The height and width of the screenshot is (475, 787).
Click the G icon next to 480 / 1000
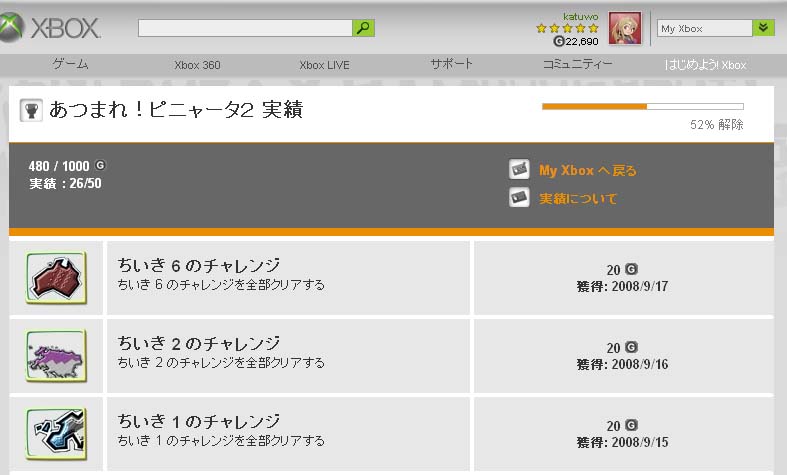pyautogui.click(x=100, y=165)
